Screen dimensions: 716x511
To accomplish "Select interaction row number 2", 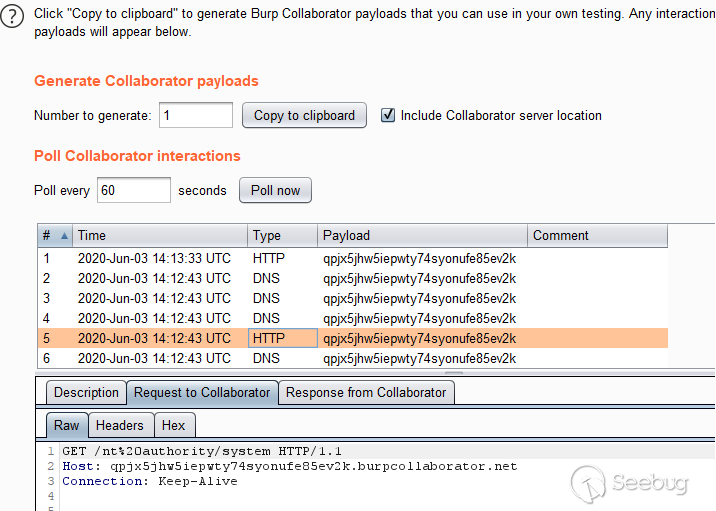I will [x=353, y=279].
